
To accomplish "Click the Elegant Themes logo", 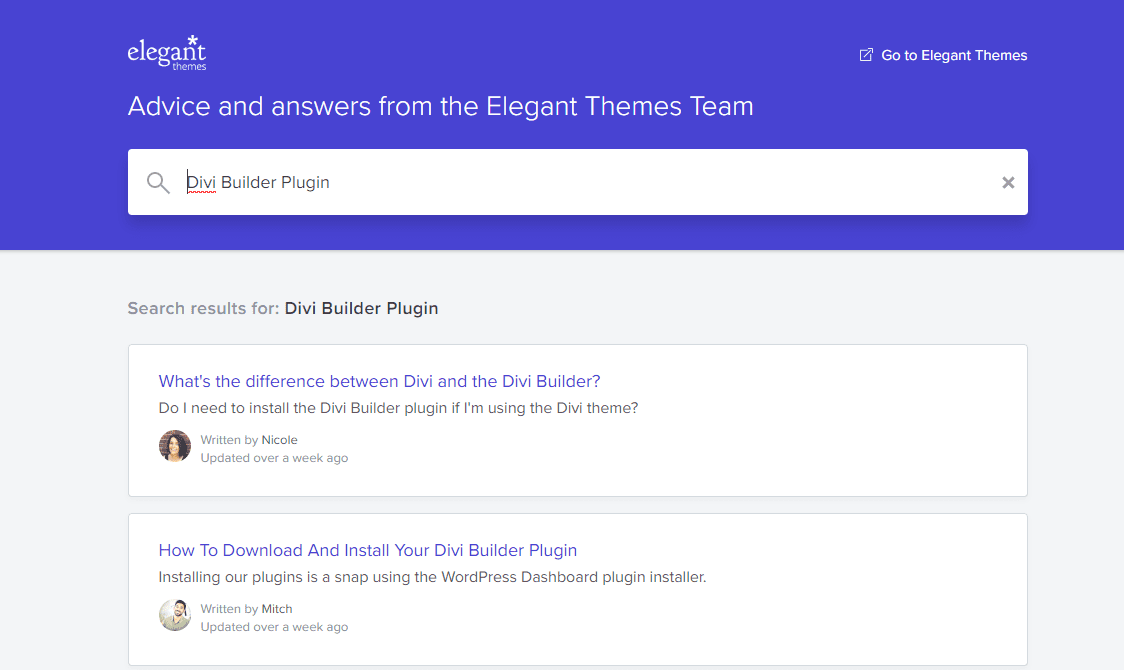I will (167, 52).
